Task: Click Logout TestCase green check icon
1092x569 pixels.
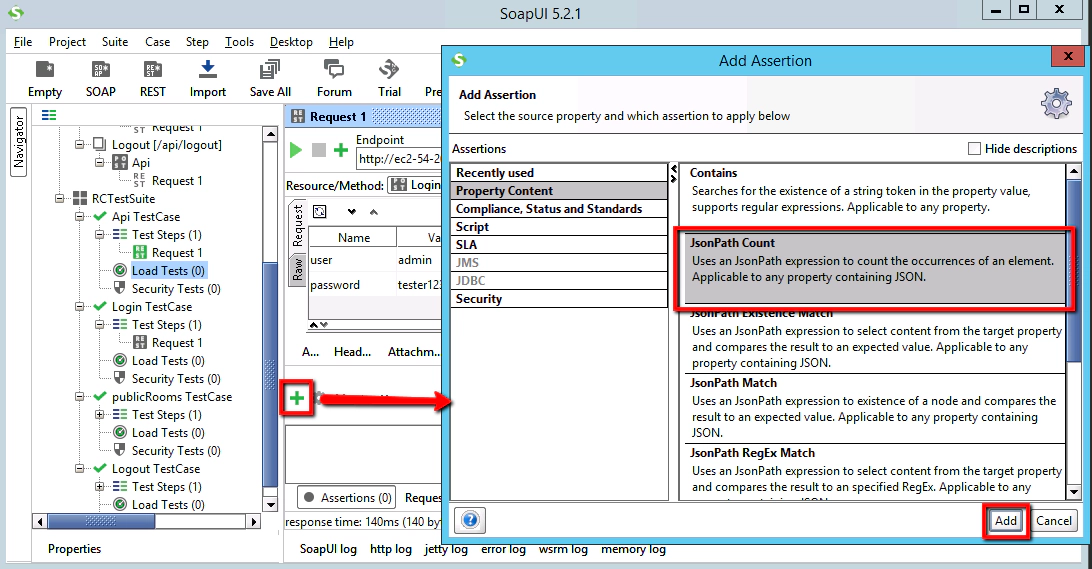Action: (x=100, y=469)
